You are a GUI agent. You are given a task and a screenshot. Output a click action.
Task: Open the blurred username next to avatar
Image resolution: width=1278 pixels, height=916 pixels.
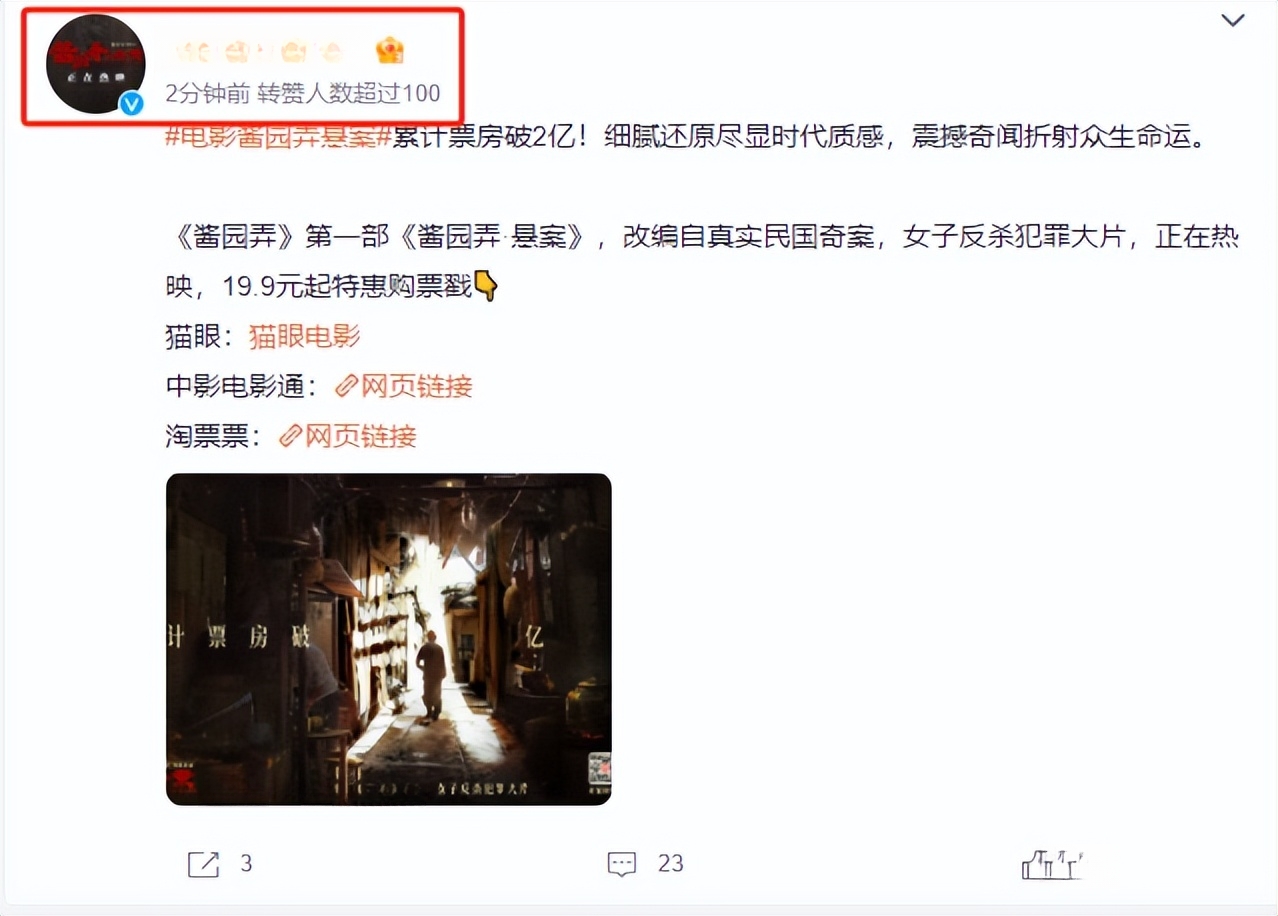click(259, 50)
